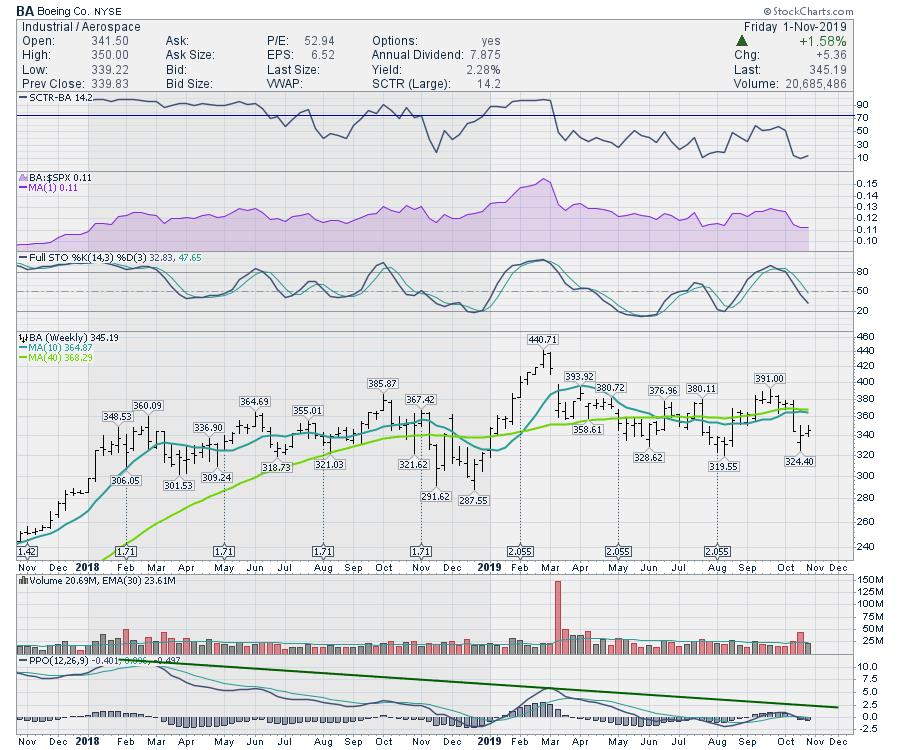Click the MA(10) 364.87 legend text
The width and height of the screenshot is (900, 750).
coord(60,348)
